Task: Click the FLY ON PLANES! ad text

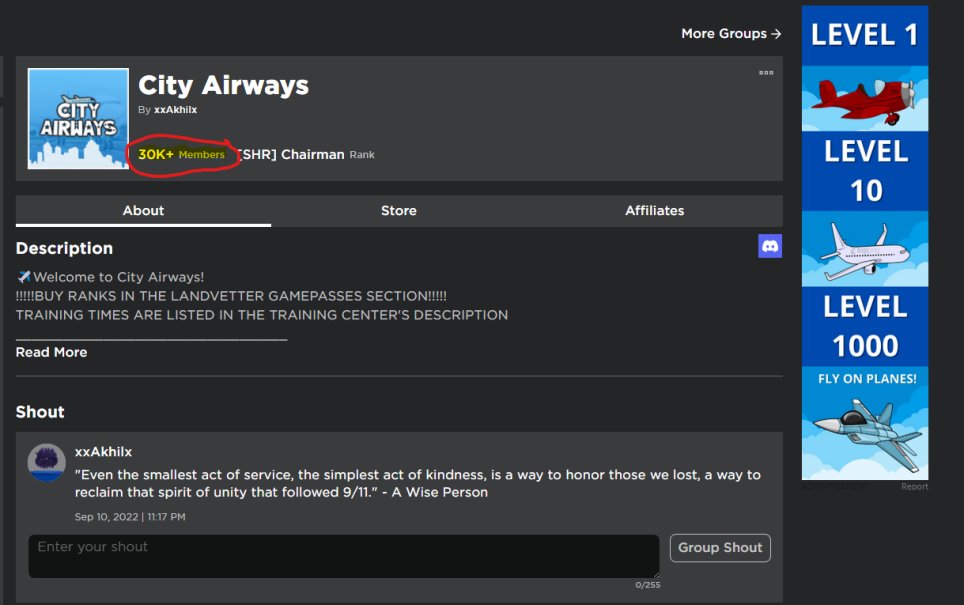Action: coord(867,379)
